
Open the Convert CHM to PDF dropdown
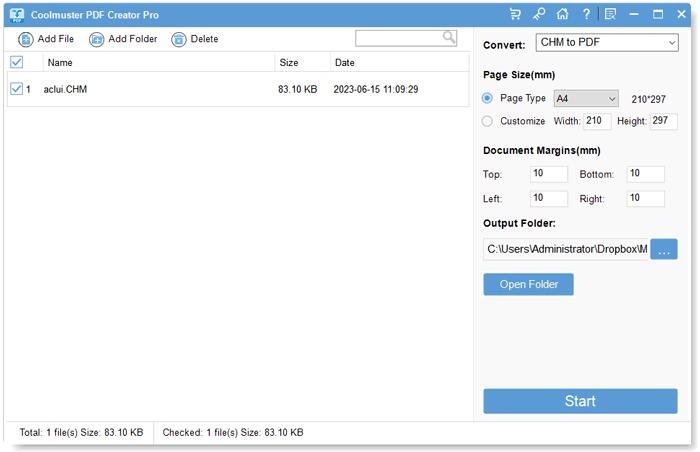click(x=607, y=43)
